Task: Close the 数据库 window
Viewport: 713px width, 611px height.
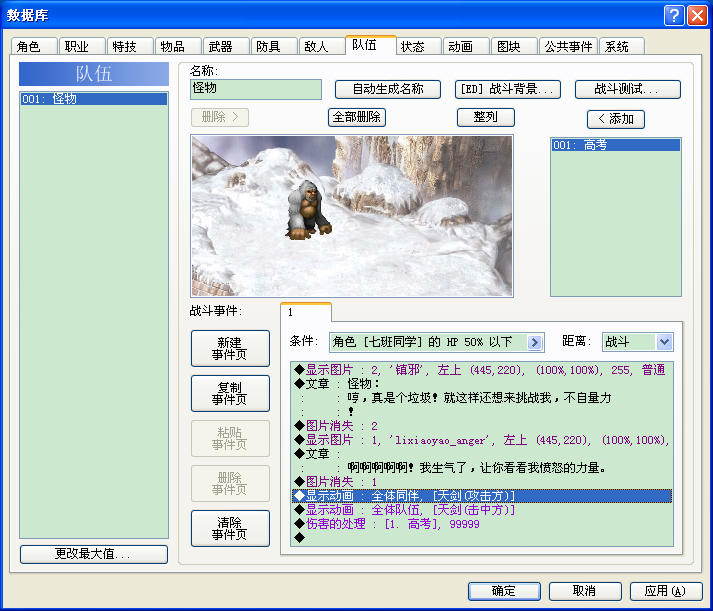Action: [x=697, y=16]
